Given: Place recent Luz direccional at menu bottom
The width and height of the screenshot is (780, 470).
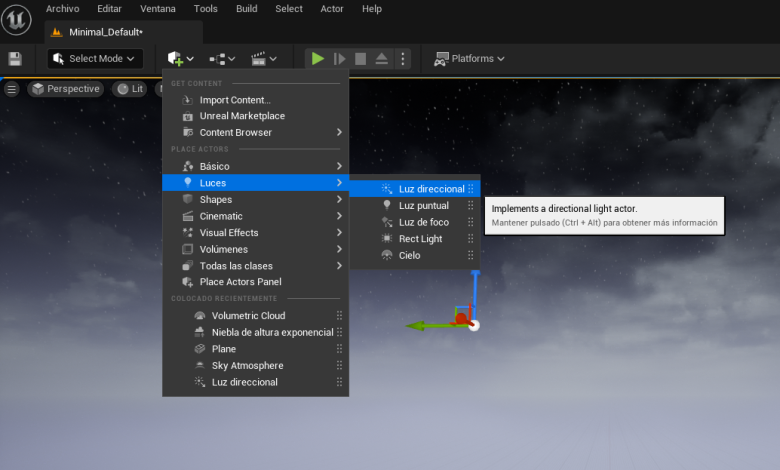Looking at the screenshot, I should coord(256,382).
